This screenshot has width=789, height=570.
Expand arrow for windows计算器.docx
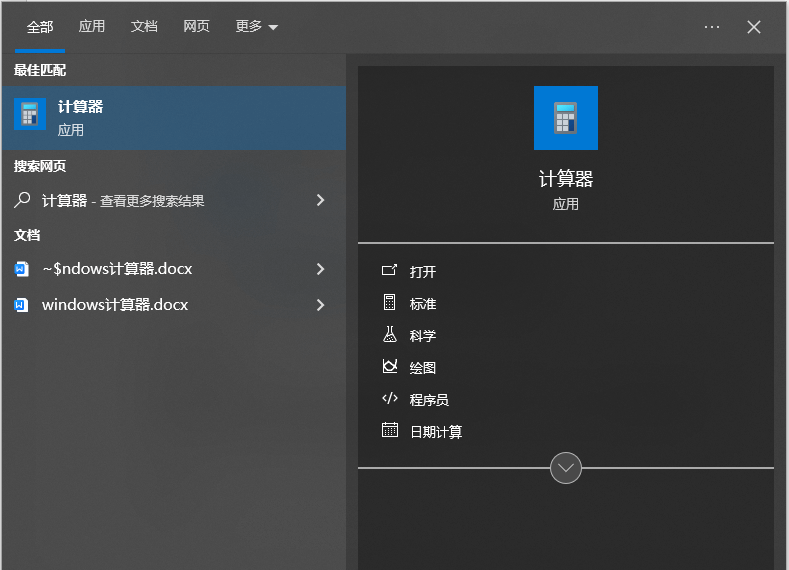click(x=320, y=305)
